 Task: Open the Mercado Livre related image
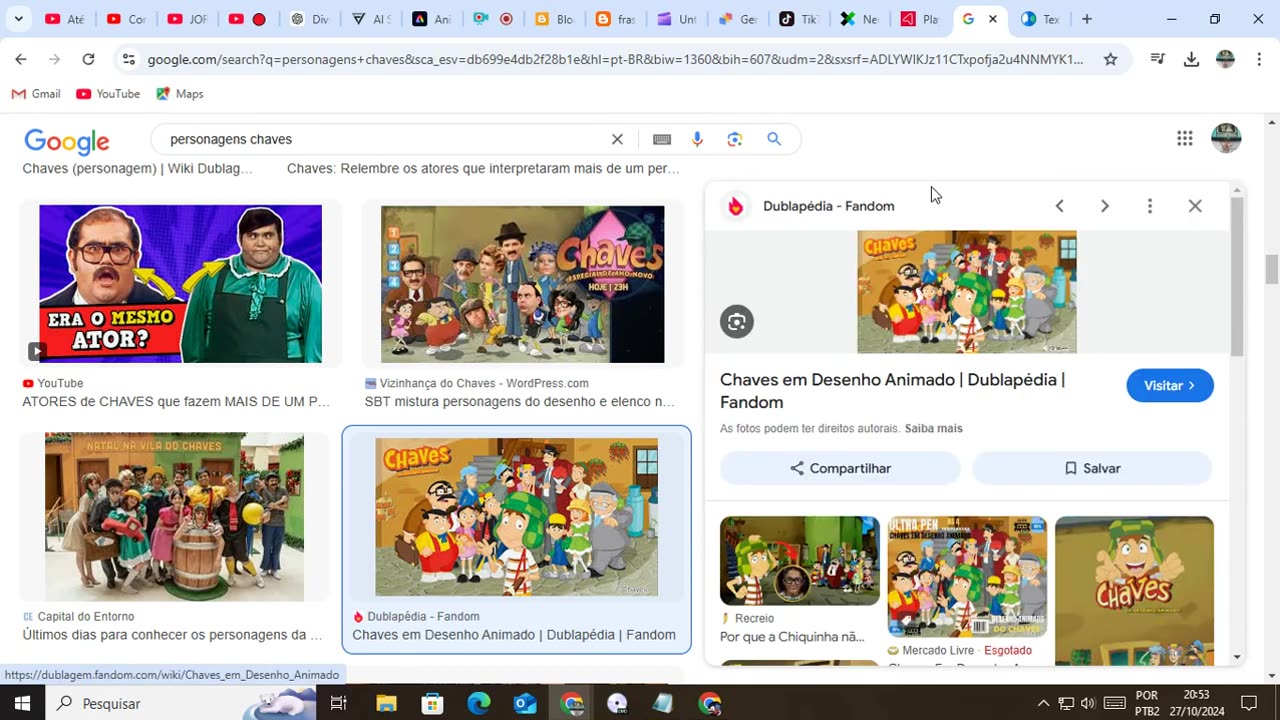pyautogui.click(x=967, y=576)
